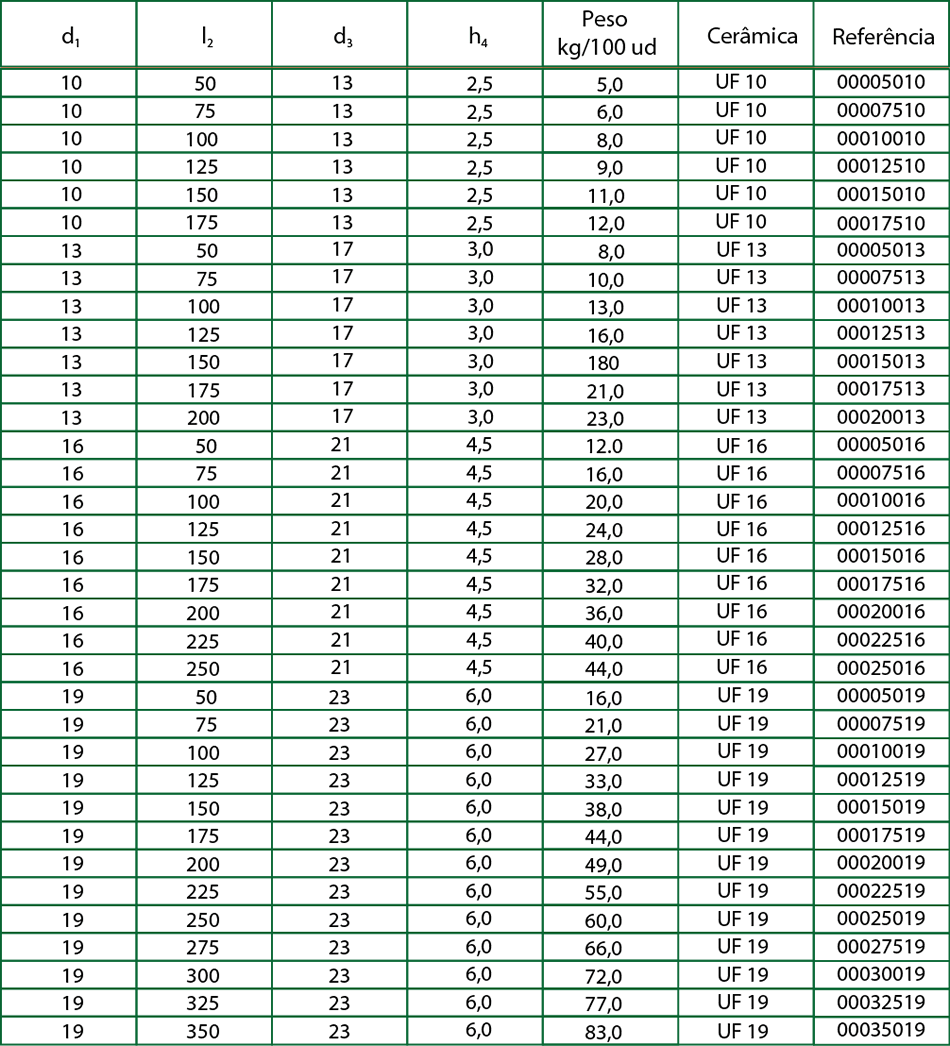Click UF 19 in row 00035019

(743, 1031)
